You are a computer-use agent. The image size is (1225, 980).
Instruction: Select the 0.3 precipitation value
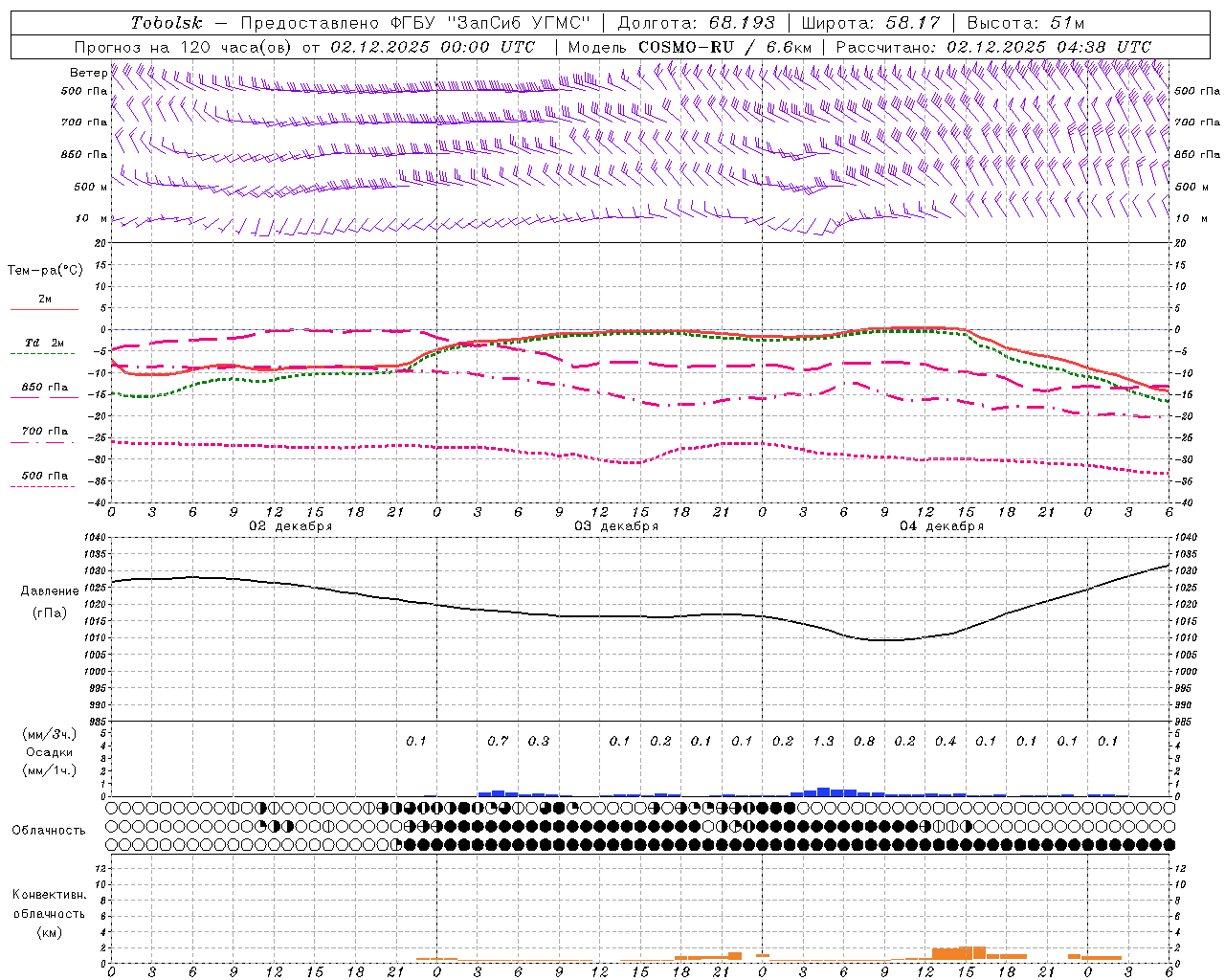point(539,742)
